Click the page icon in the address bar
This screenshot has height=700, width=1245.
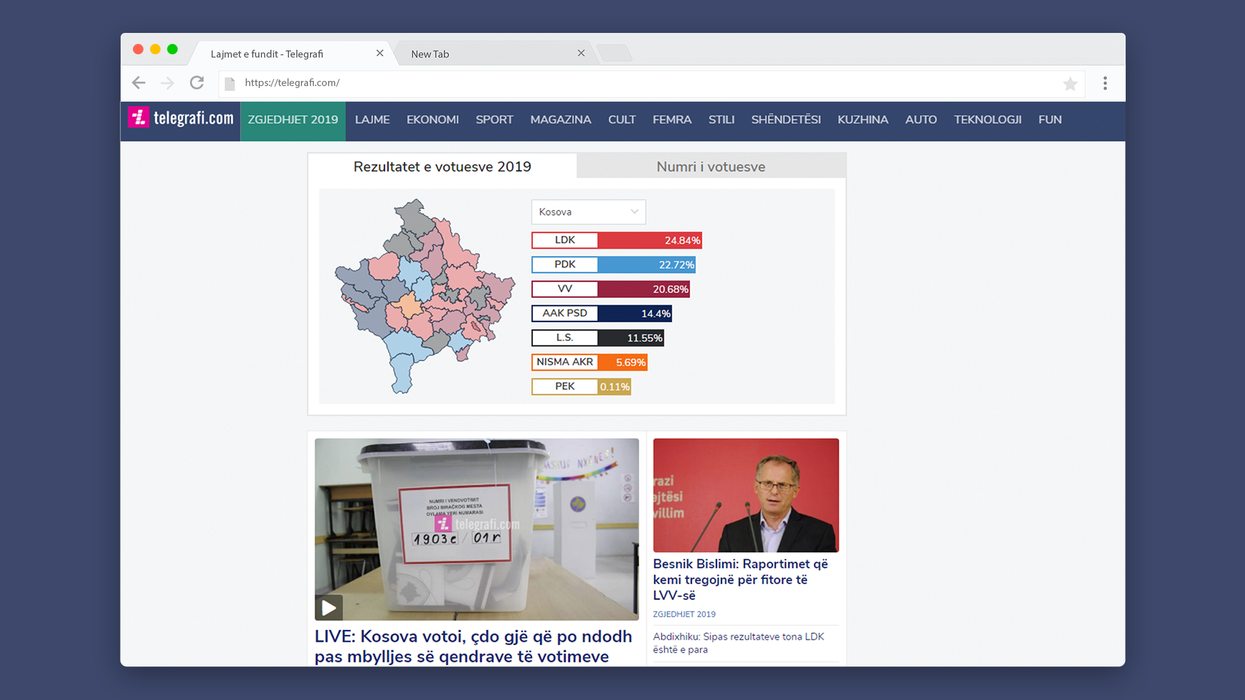click(230, 84)
